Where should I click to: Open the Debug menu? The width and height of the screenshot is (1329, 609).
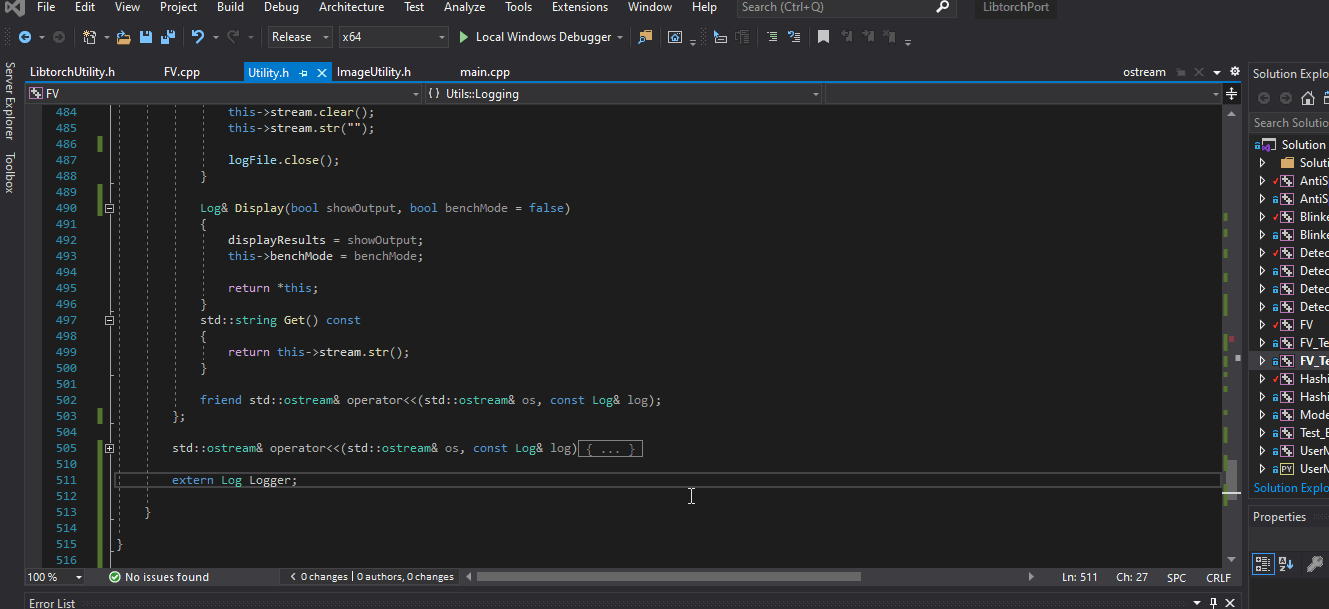[281, 7]
